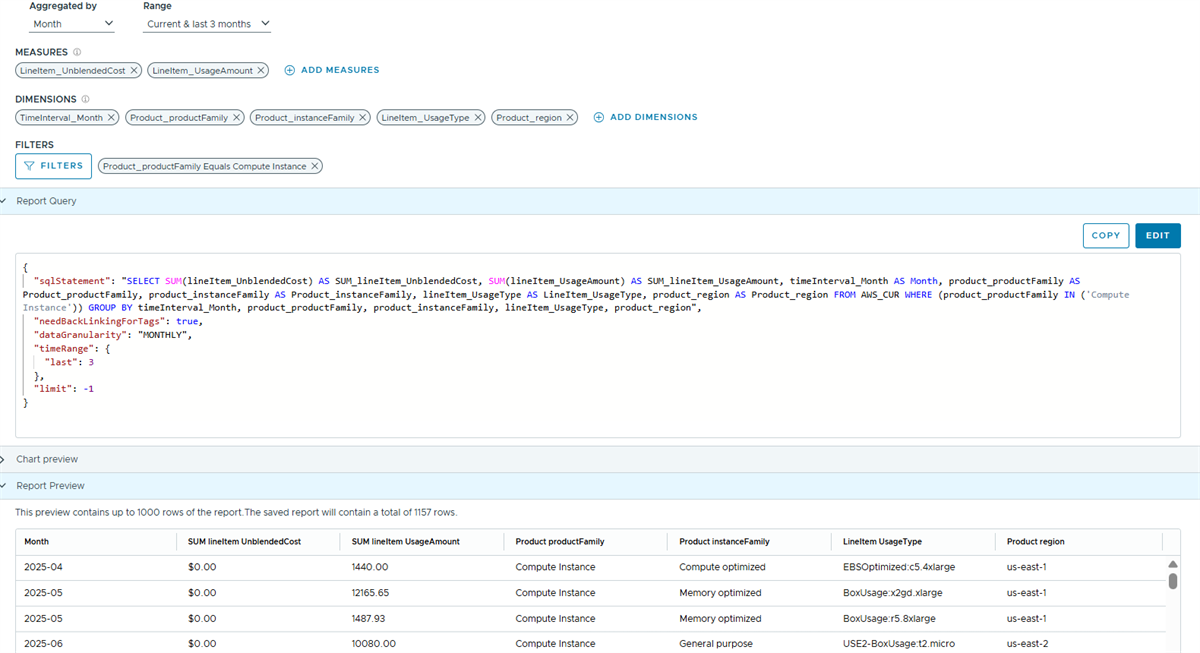Click the info icon beside DIMENSIONS
1200x653 pixels.
85,99
